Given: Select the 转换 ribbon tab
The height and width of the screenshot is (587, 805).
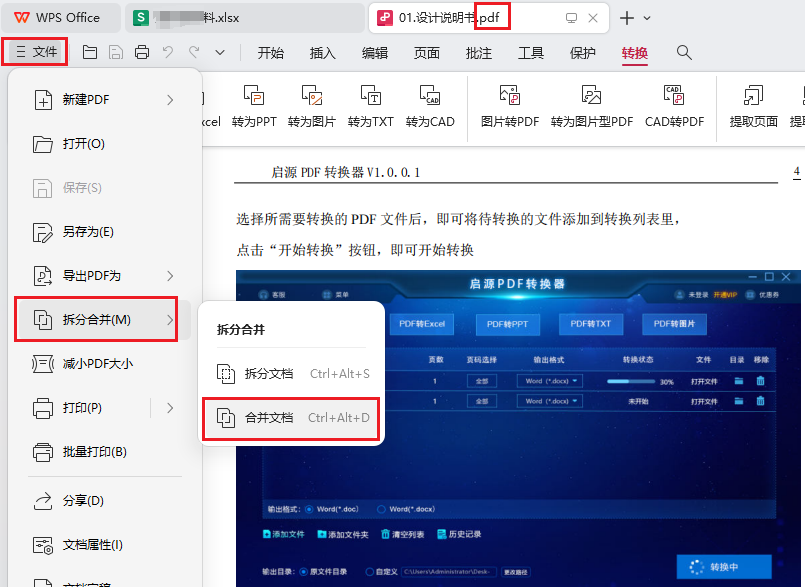Looking at the screenshot, I should [635, 52].
